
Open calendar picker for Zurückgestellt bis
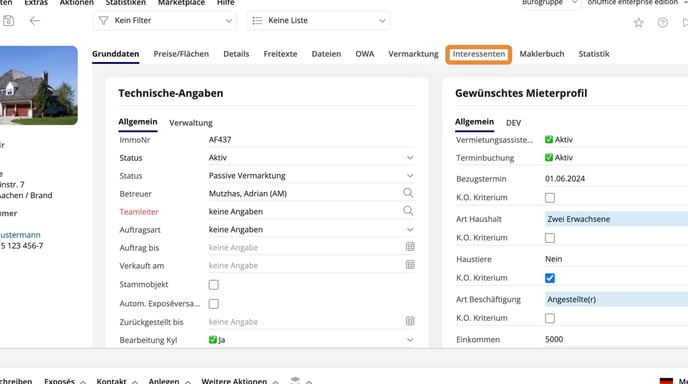410,321
